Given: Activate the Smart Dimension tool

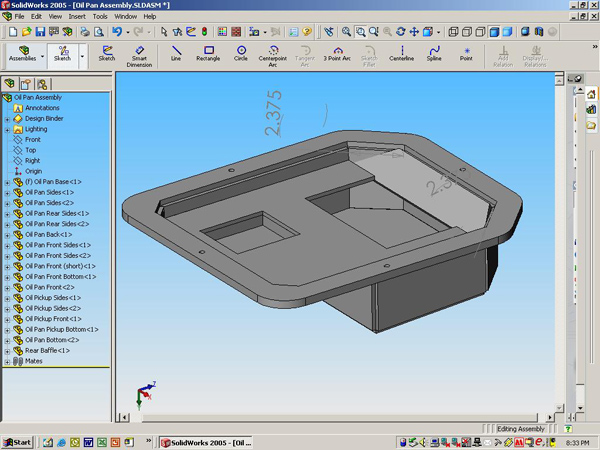Looking at the screenshot, I should point(139,54).
